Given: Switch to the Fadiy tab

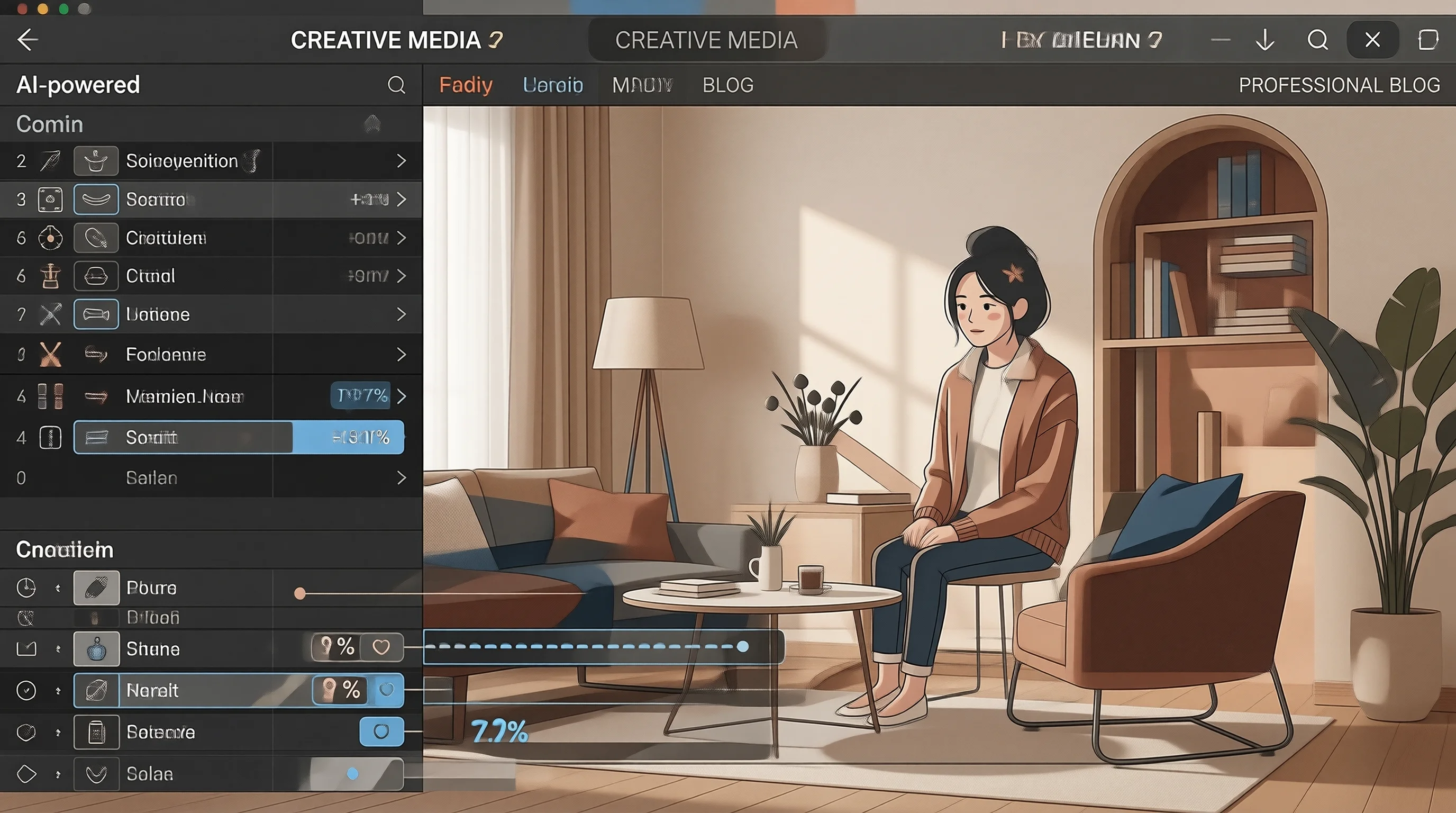Looking at the screenshot, I should point(466,85).
